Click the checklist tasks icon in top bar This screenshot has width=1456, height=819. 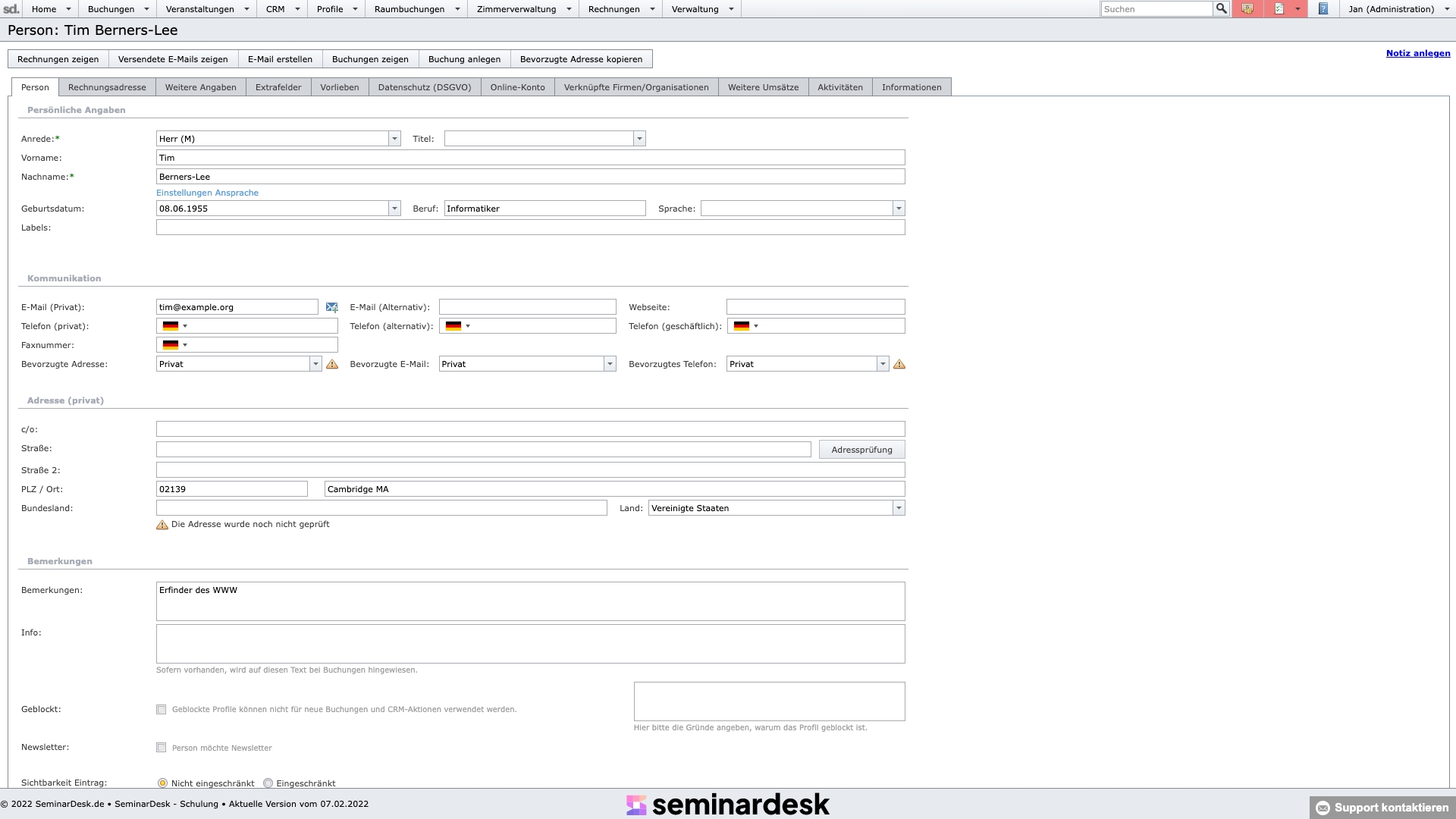tap(1279, 8)
